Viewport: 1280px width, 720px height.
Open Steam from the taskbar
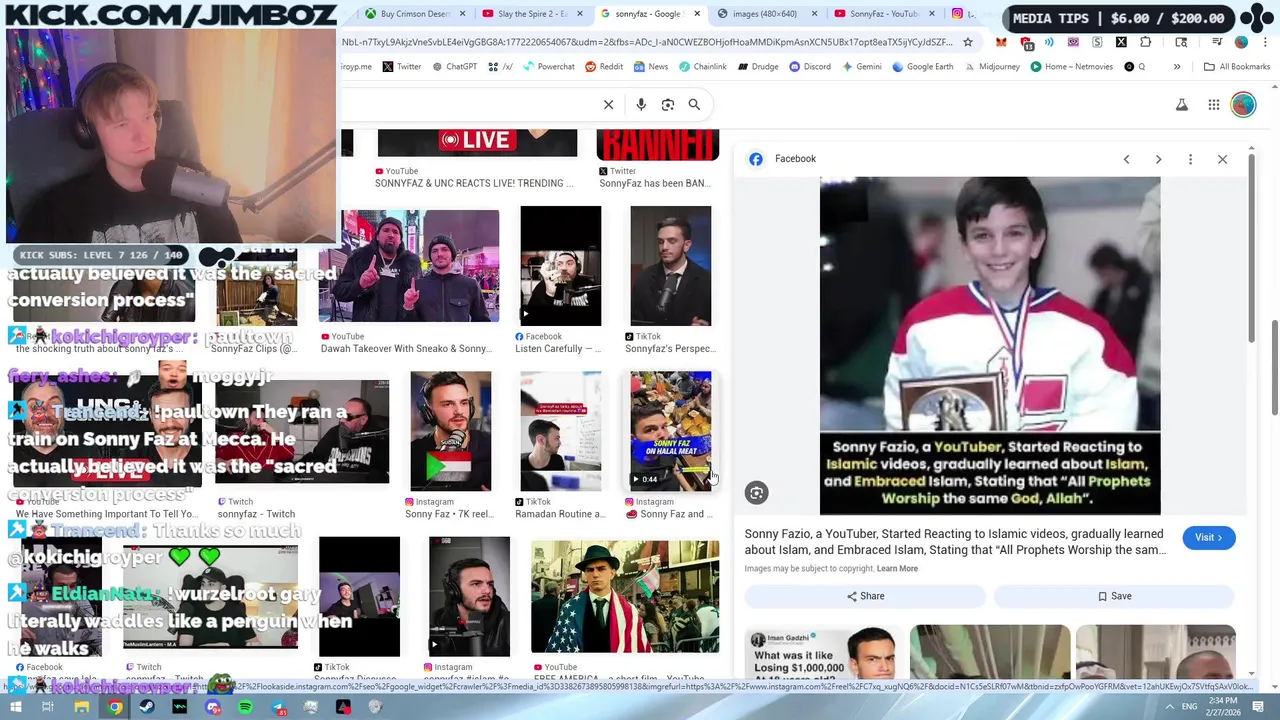point(147,707)
